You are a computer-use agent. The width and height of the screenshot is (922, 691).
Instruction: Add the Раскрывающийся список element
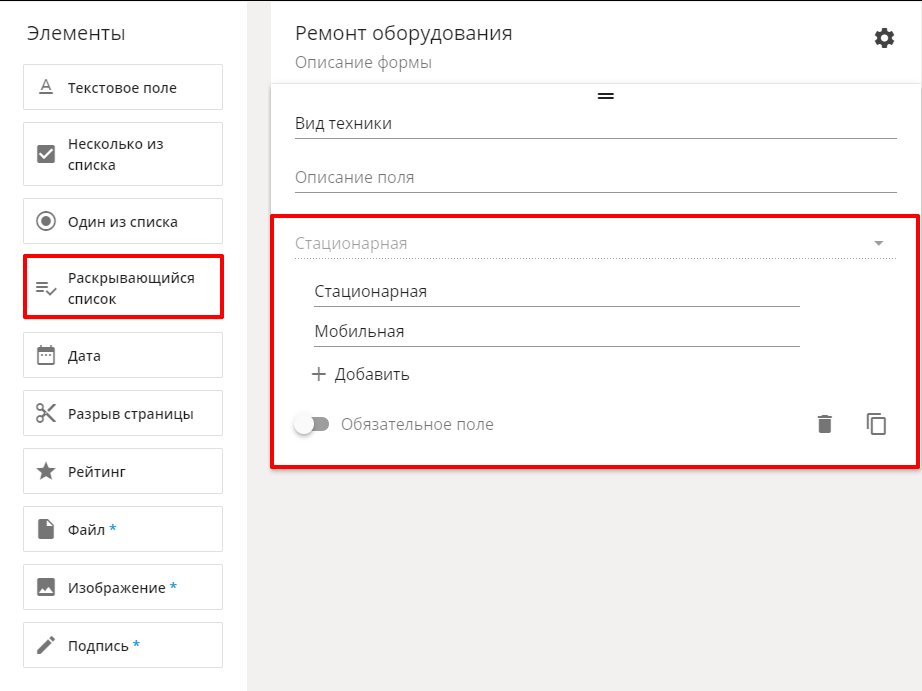[x=123, y=288]
